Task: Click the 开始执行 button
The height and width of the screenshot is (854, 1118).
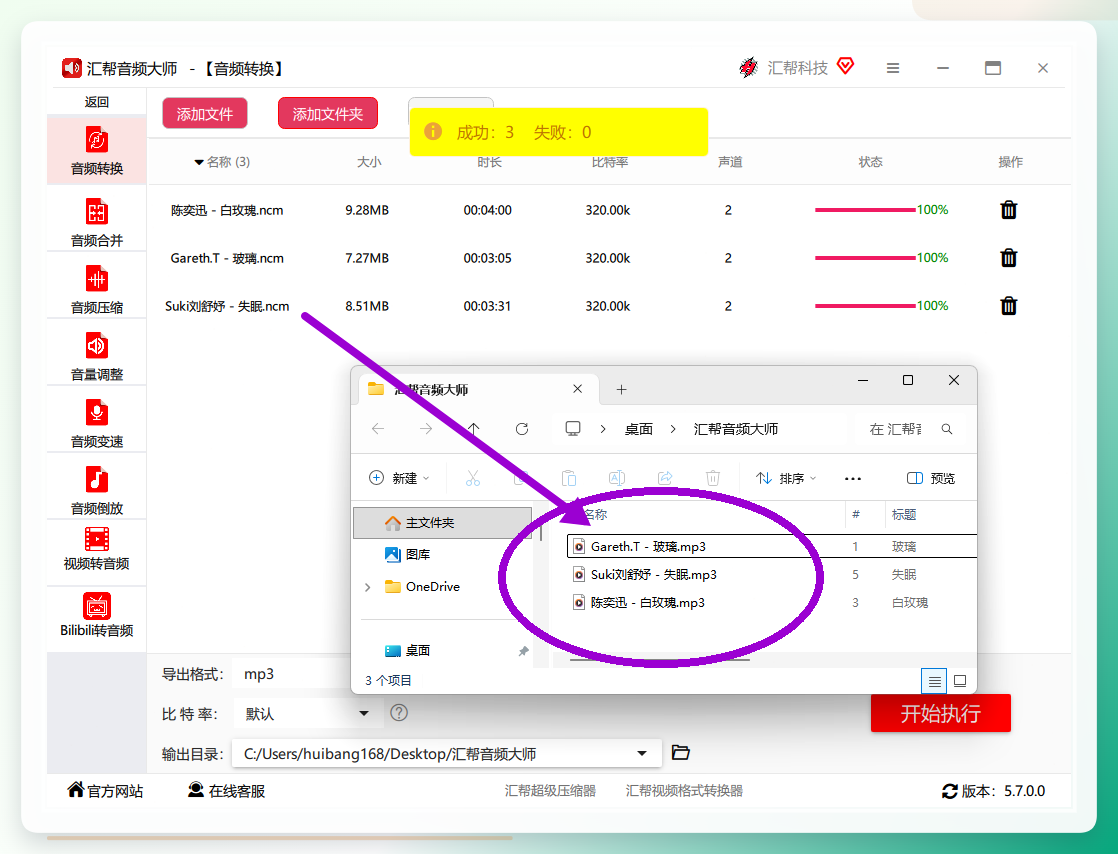Action: [x=940, y=713]
